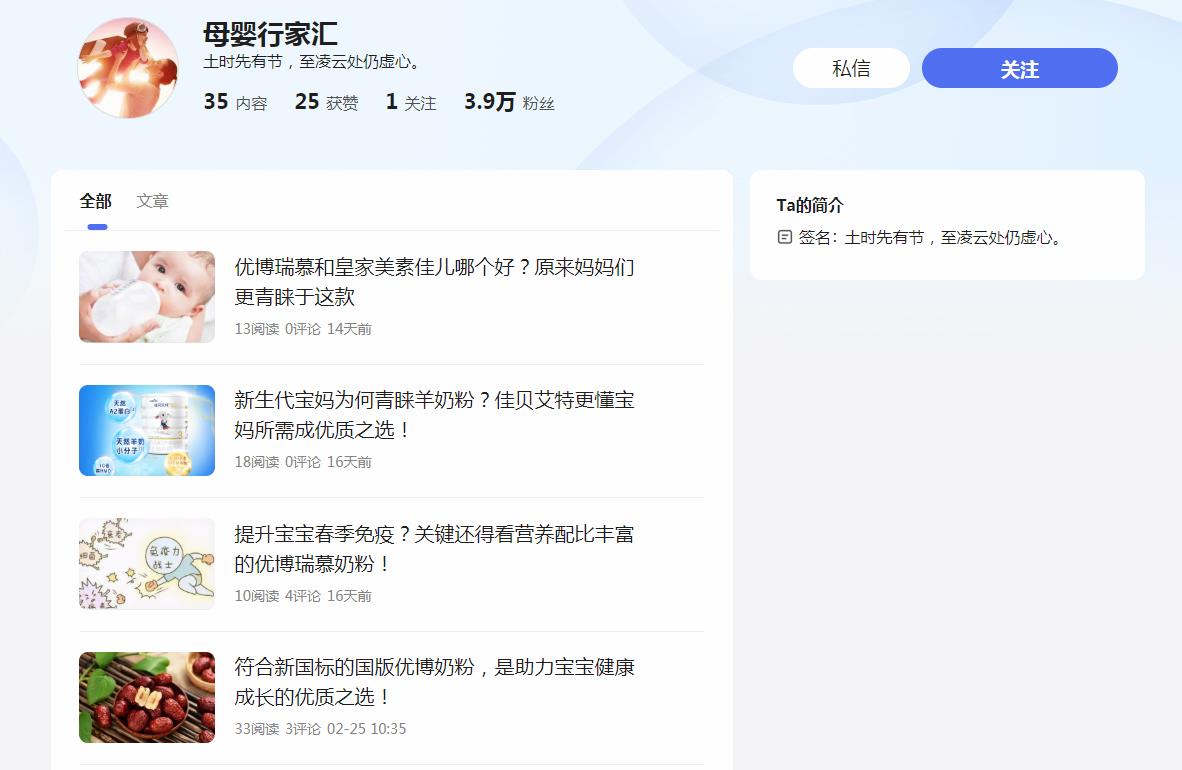
Task: Open the 35 内容 count
Action: point(235,102)
